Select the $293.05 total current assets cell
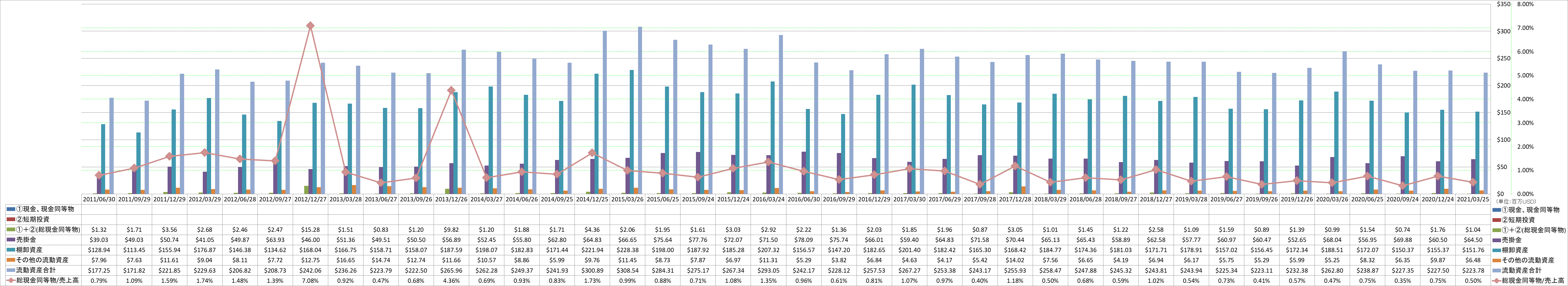The height and width of the screenshot is (286, 1568). (x=768, y=270)
